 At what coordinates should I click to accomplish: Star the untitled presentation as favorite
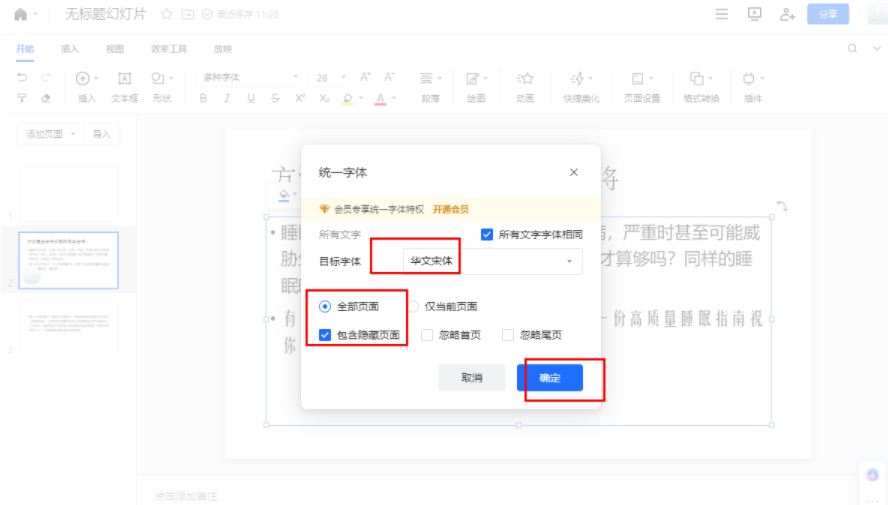tap(166, 14)
